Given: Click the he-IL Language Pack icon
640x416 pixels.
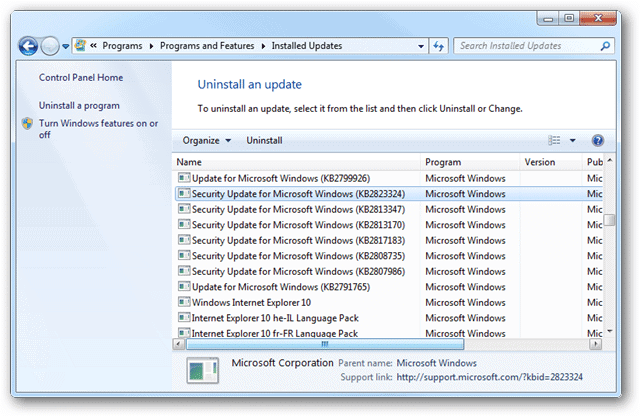Looking at the screenshot, I should click(184, 317).
